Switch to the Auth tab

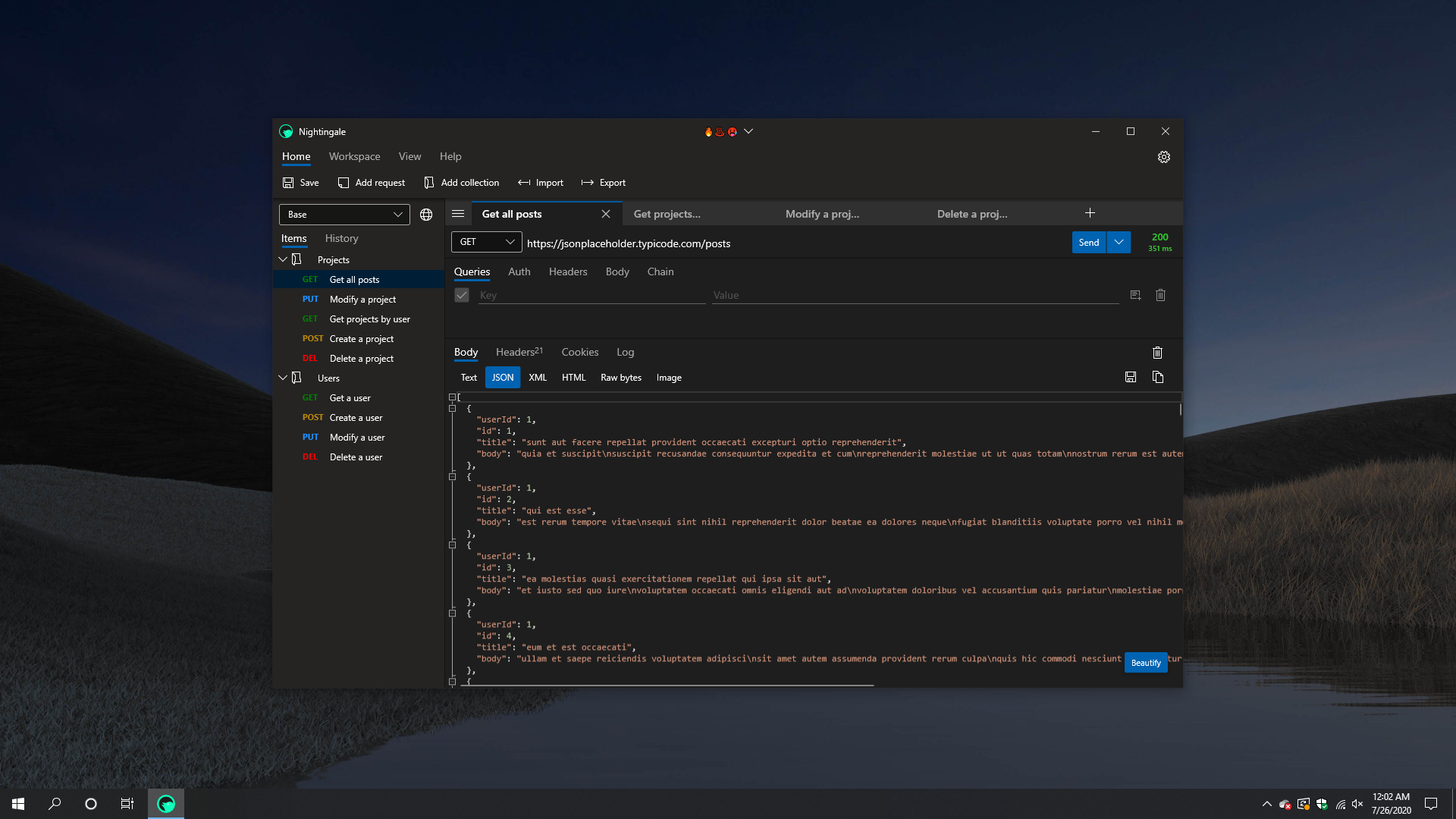tap(518, 272)
